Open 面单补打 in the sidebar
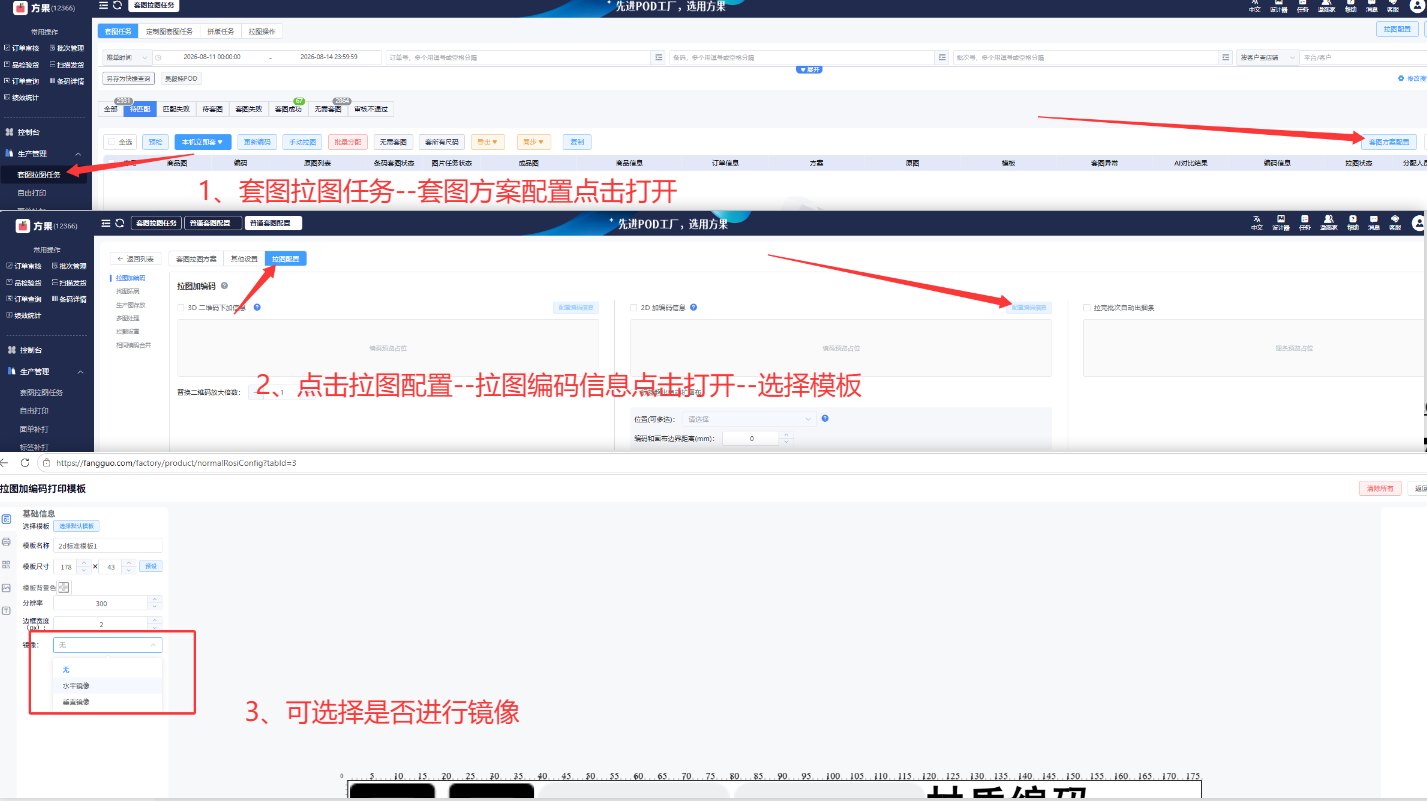 34,428
